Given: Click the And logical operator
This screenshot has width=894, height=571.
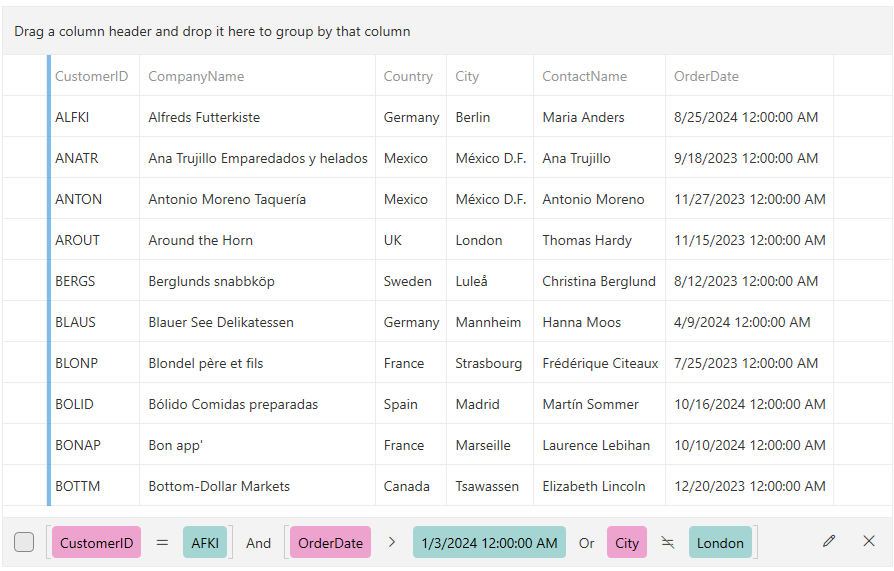Looking at the screenshot, I should 258,543.
